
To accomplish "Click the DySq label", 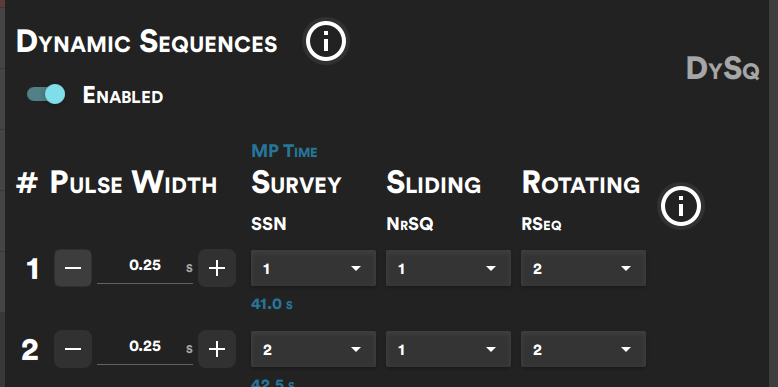I will coord(723,69).
